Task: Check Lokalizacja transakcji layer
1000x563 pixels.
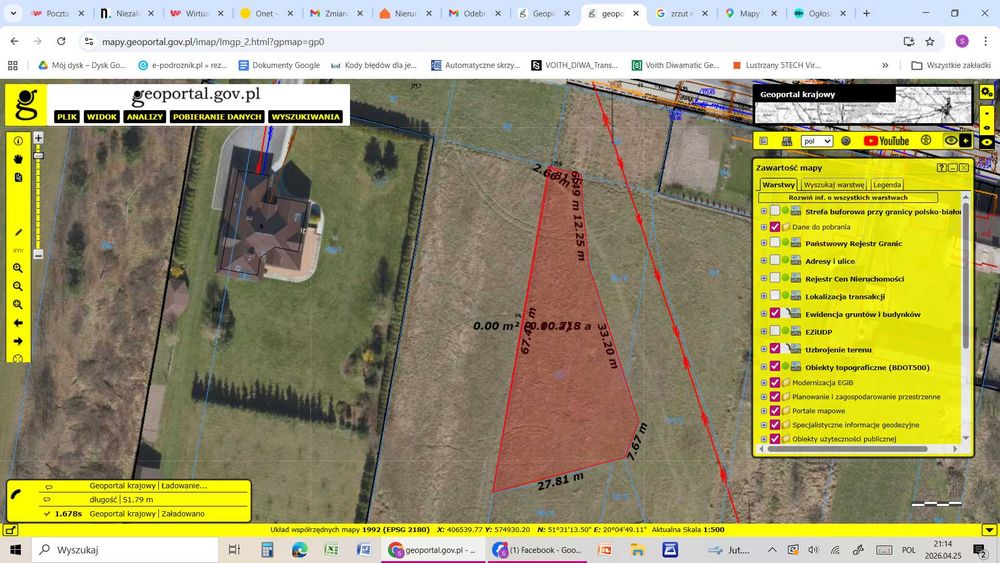Action: [775, 296]
